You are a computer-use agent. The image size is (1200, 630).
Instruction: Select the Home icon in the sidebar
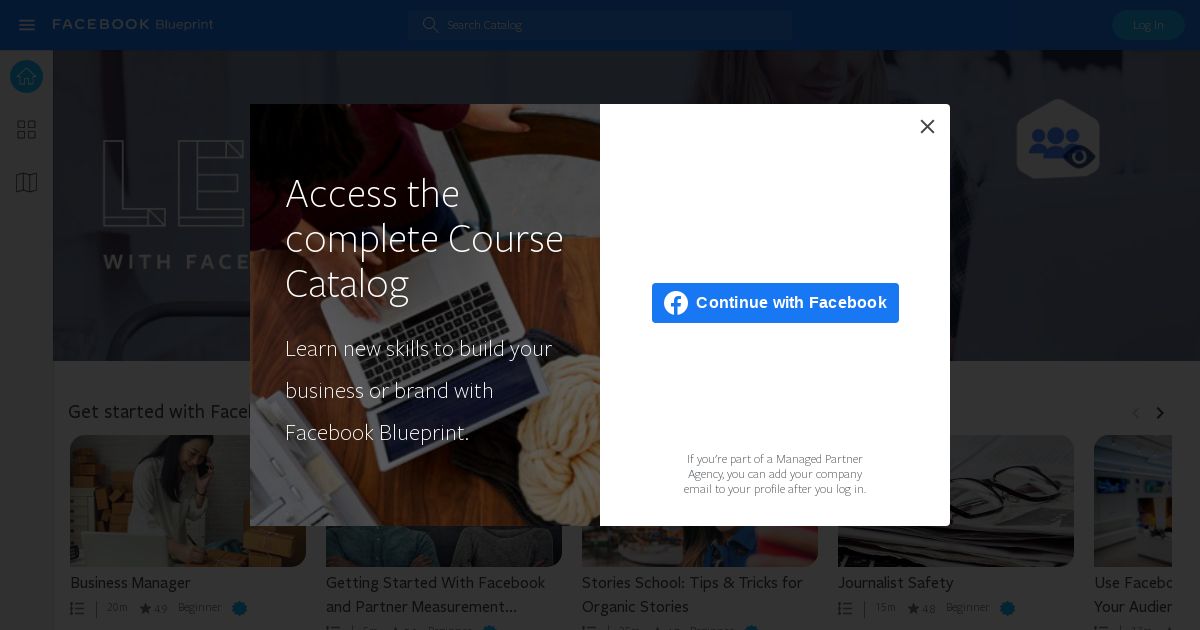click(27, 77)
